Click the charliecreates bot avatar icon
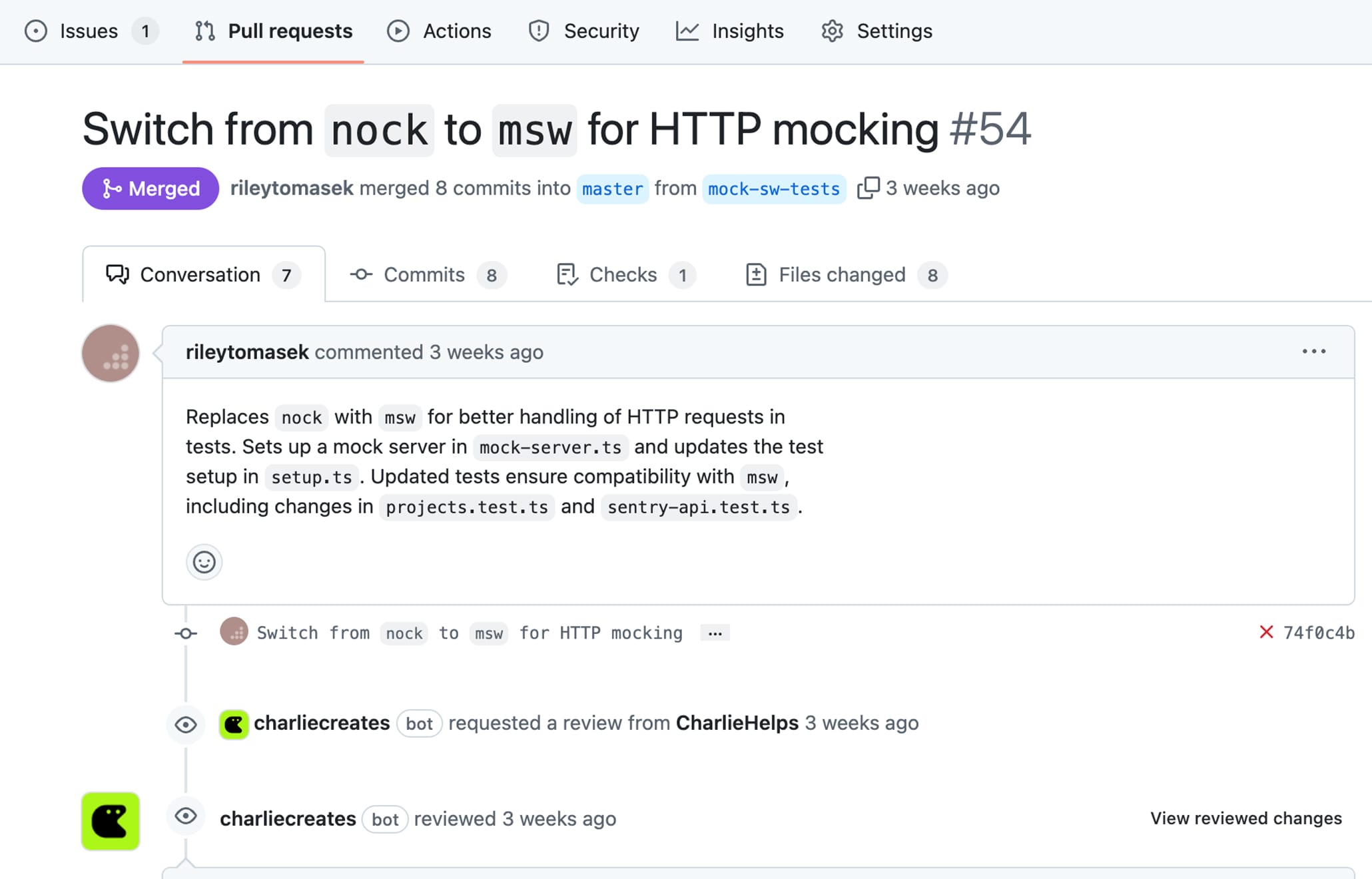This screenshot has height=879, width=1372. (x=234, y=724)
